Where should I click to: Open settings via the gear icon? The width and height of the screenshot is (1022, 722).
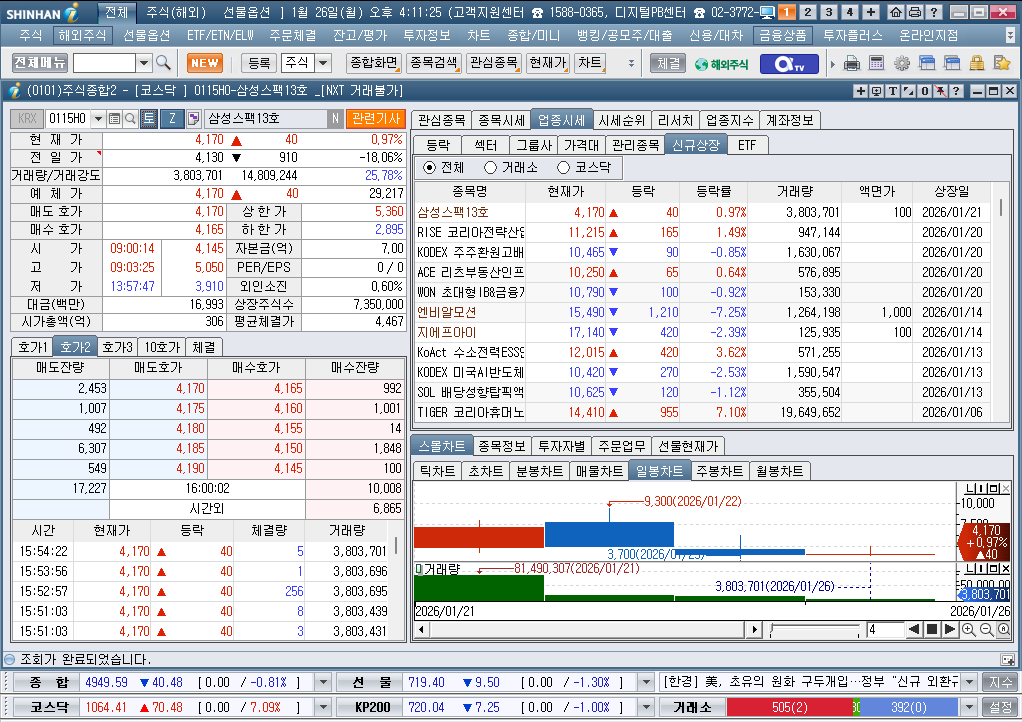pos(902,63)
